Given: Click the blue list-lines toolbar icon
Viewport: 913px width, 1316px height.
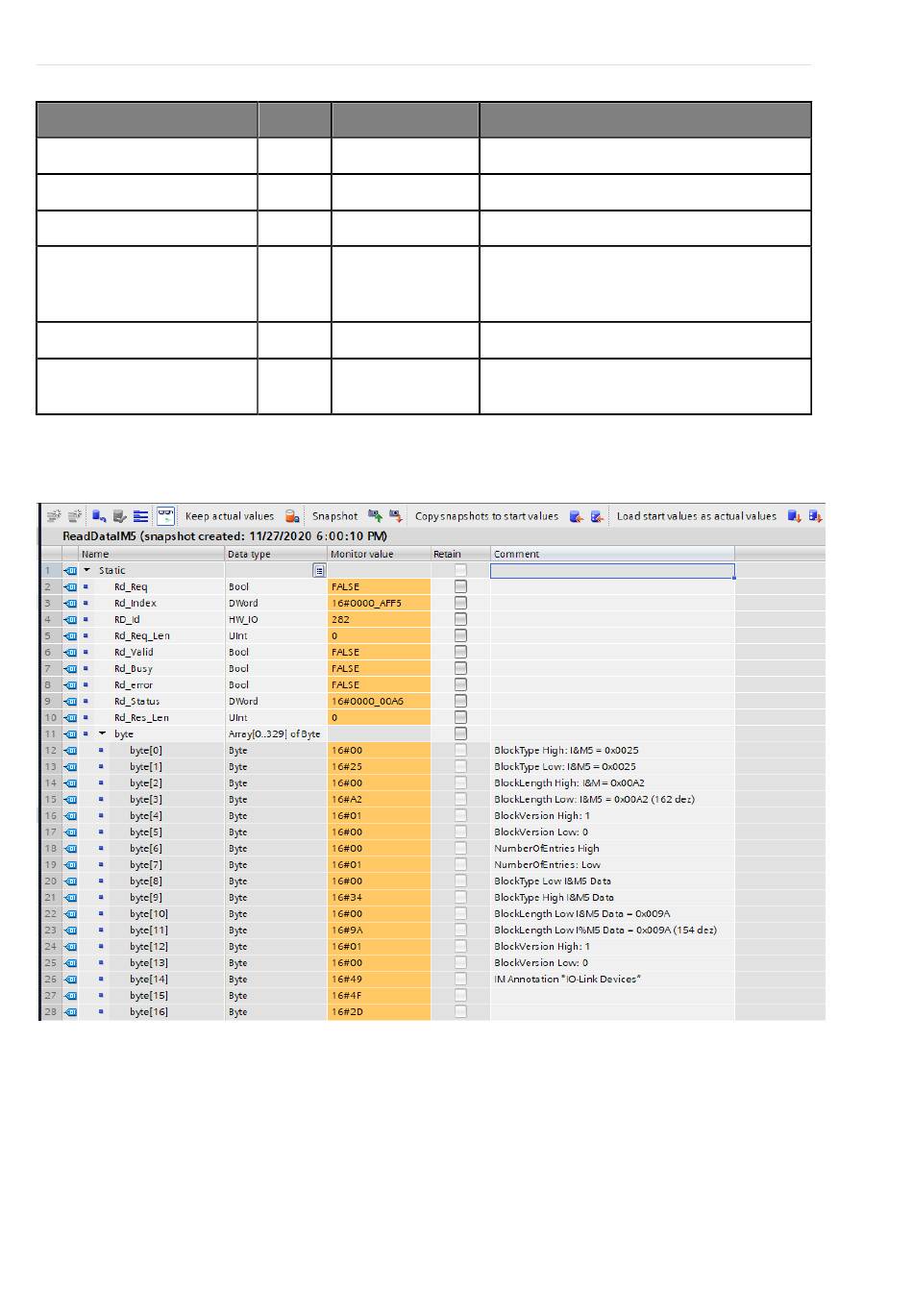Looking at the screenshot, I should (x=140, y=516).
